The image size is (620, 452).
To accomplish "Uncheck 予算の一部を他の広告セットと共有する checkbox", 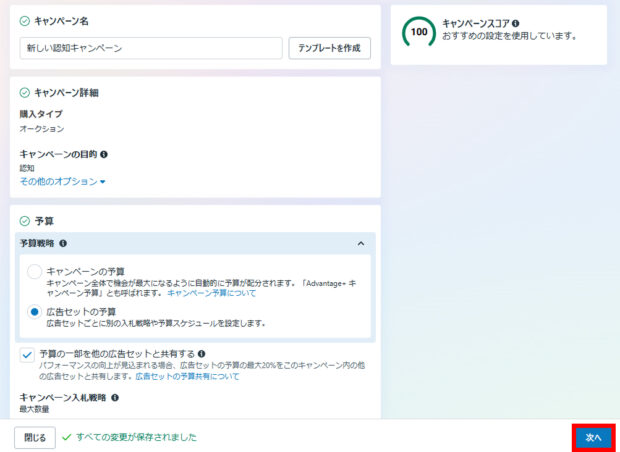I will 27,355.
